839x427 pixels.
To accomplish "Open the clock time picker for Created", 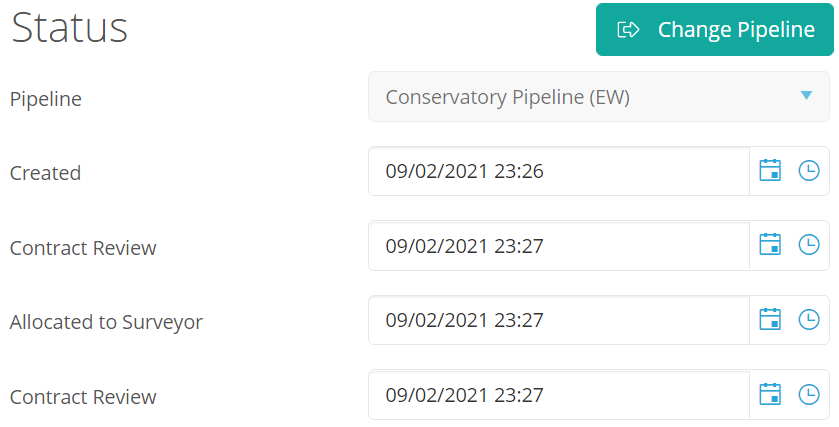I will (x=809, y=171).
